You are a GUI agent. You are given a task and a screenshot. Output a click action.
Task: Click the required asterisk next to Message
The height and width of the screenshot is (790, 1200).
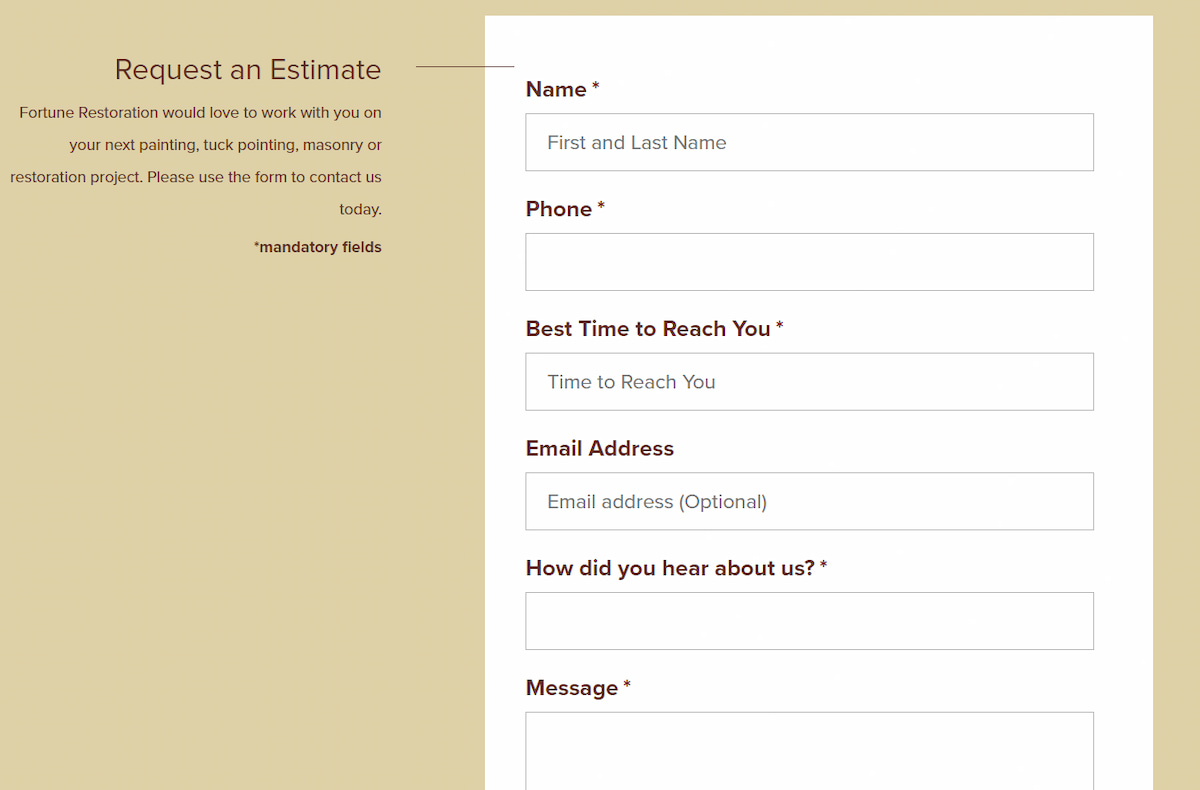[x=627, y=686]
